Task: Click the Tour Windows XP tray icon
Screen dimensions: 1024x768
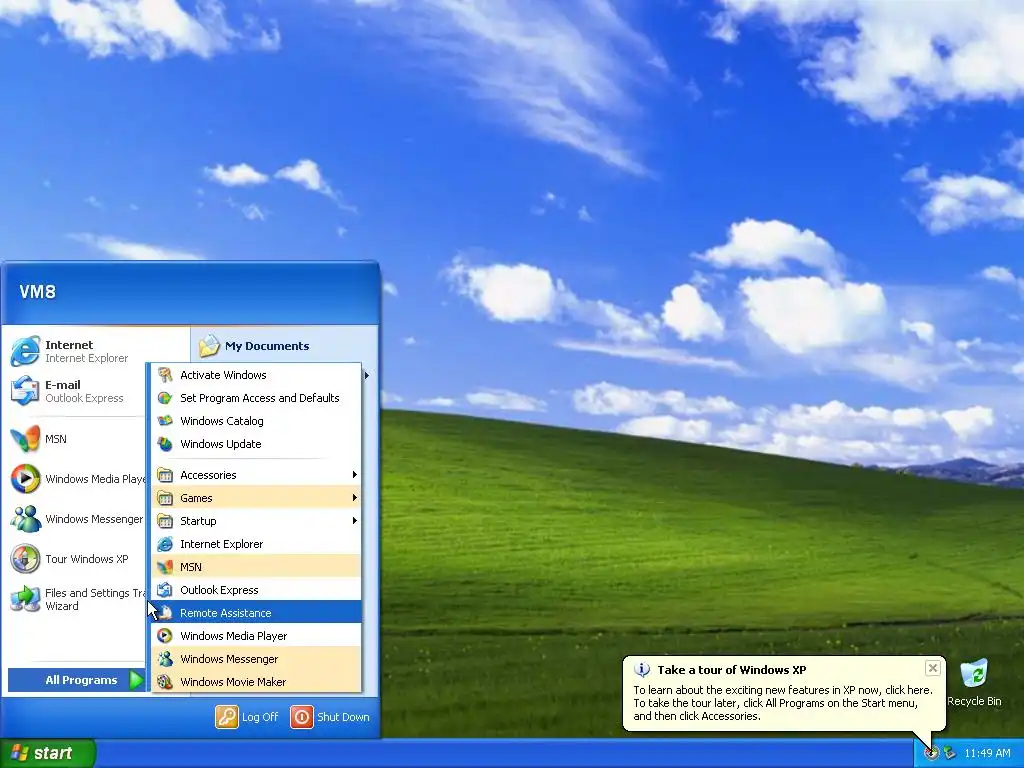Action: tap(932, 753)
